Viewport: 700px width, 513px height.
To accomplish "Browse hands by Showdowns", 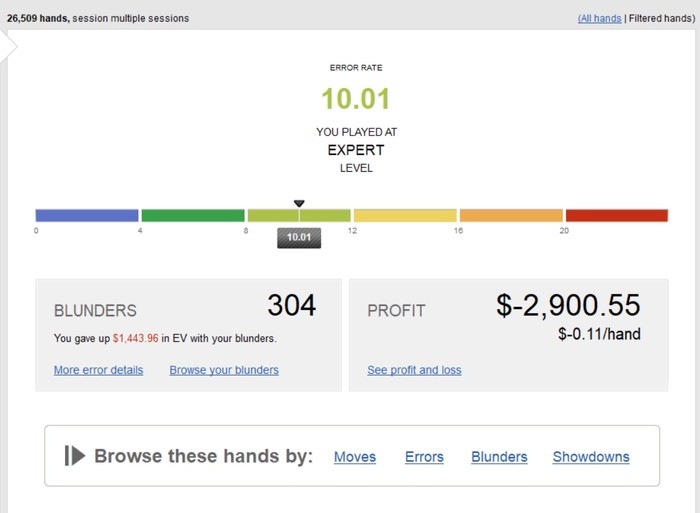I will (x=591, y=457).
